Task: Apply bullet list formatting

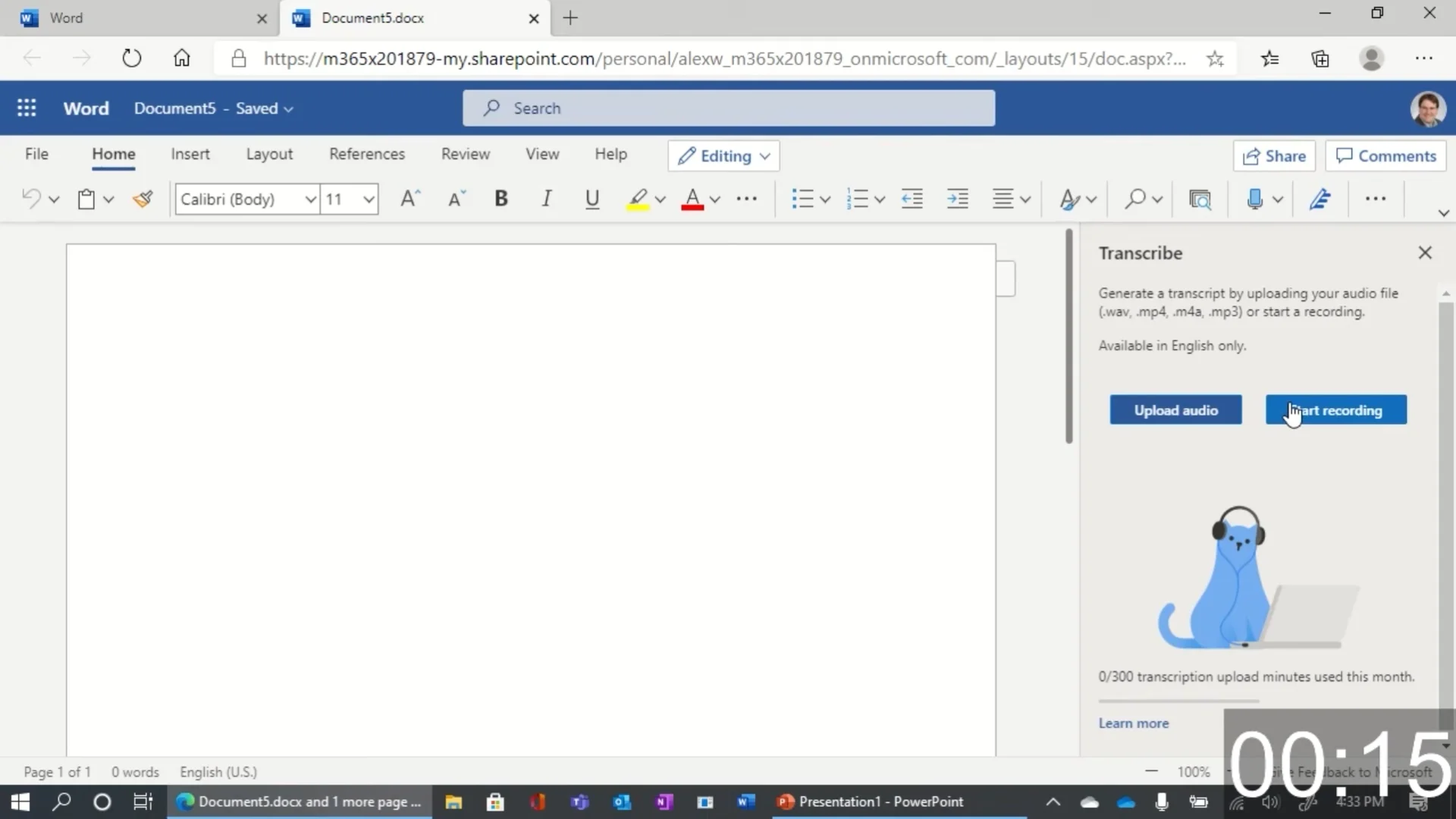Action: coord(802,199)
